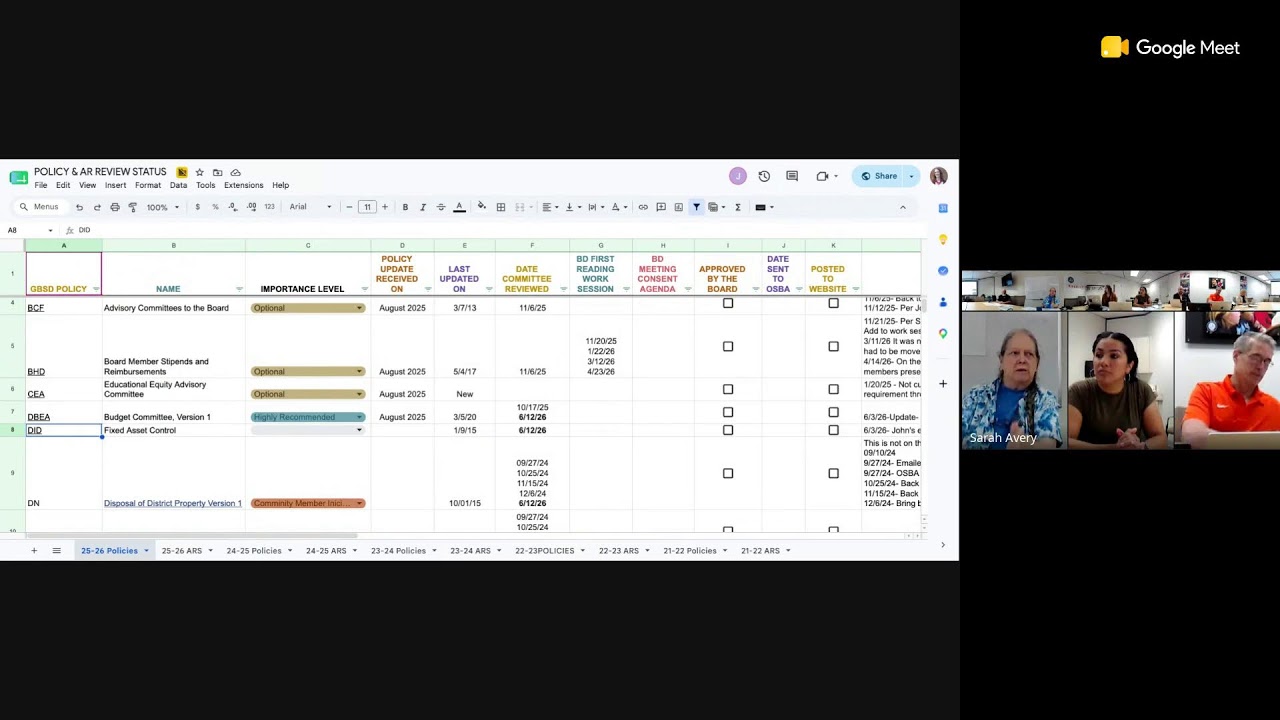Open the Name box cell reference
Screen dimensions: 1280x720
tap(29, 230)
